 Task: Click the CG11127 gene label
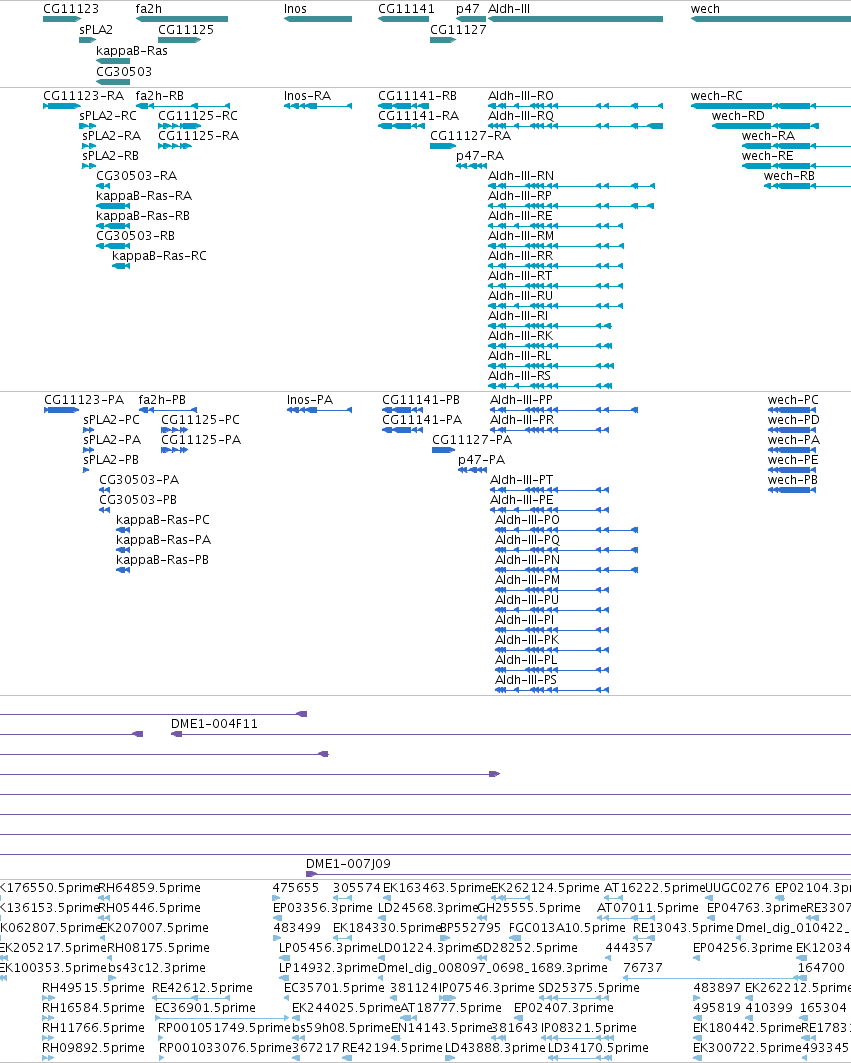(x=458, y=30)
